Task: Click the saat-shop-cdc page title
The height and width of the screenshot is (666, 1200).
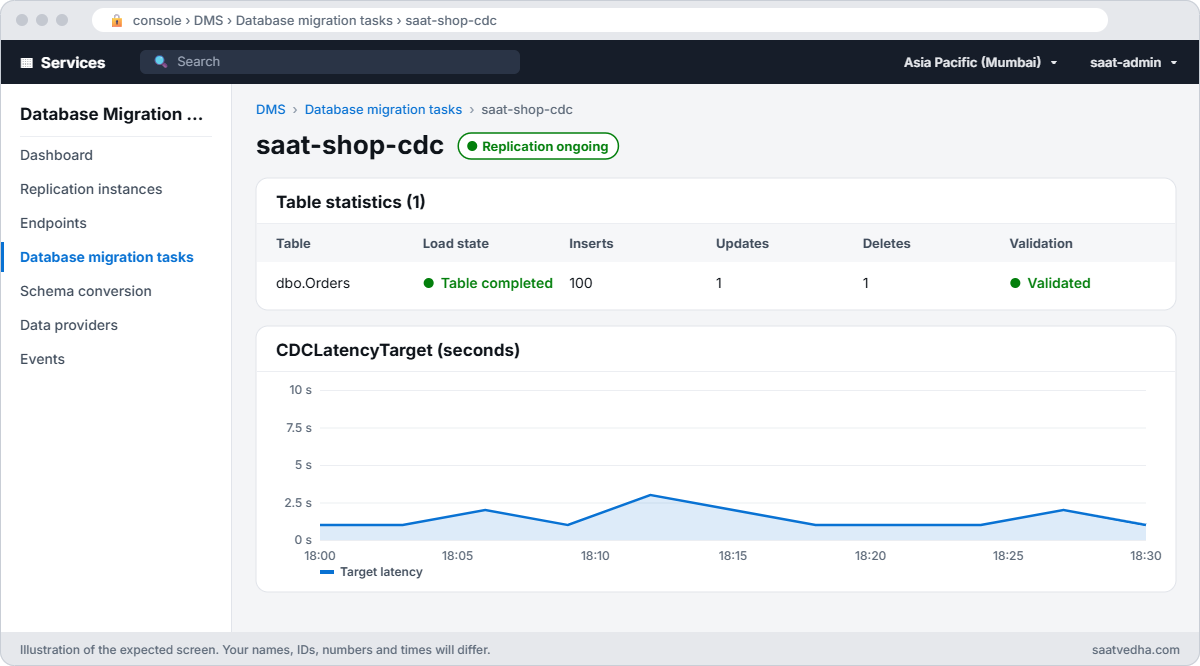Action: coord(350,145)
